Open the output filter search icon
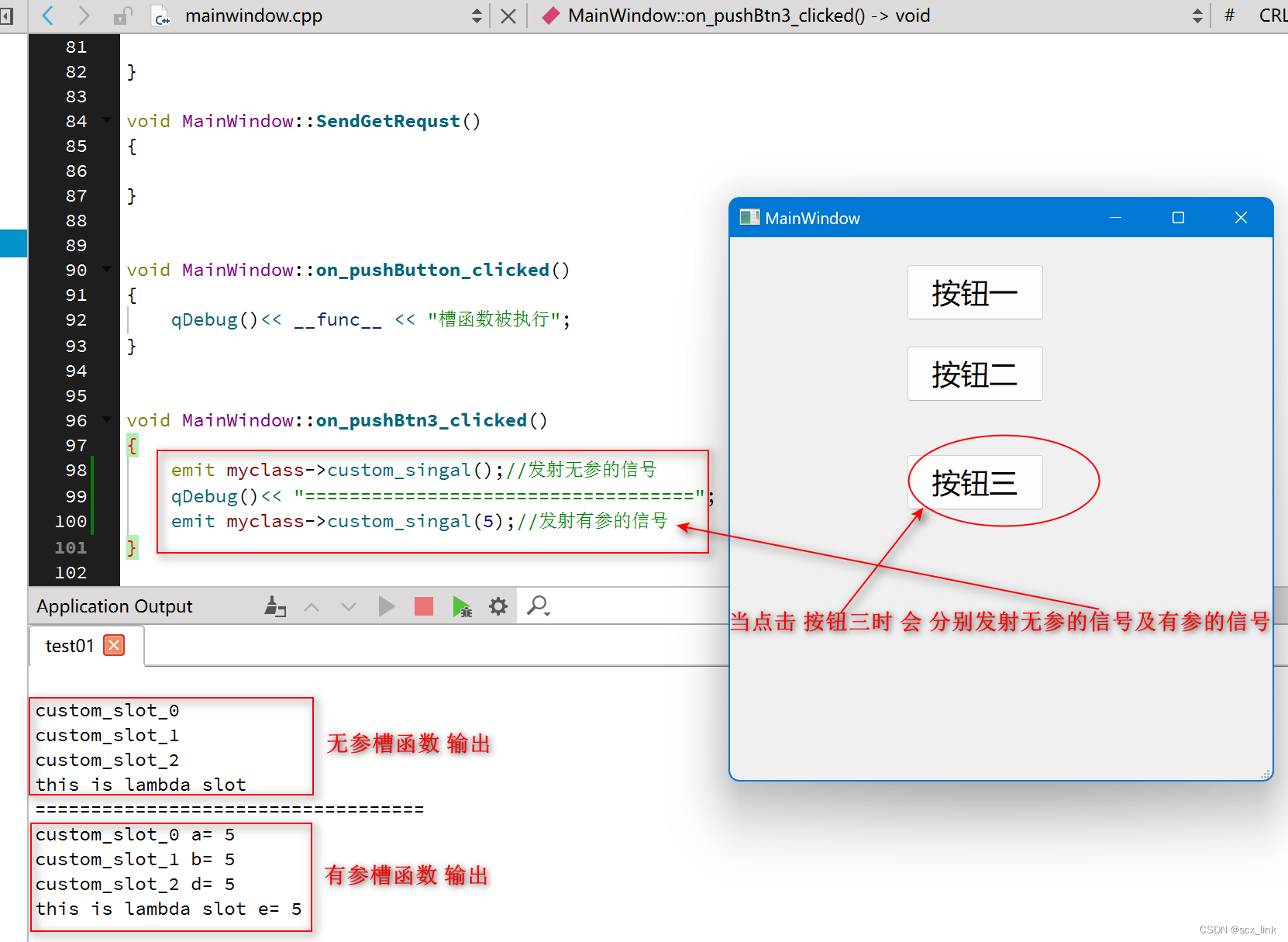This screenshot has height=942, width=1288. [538, 606]
